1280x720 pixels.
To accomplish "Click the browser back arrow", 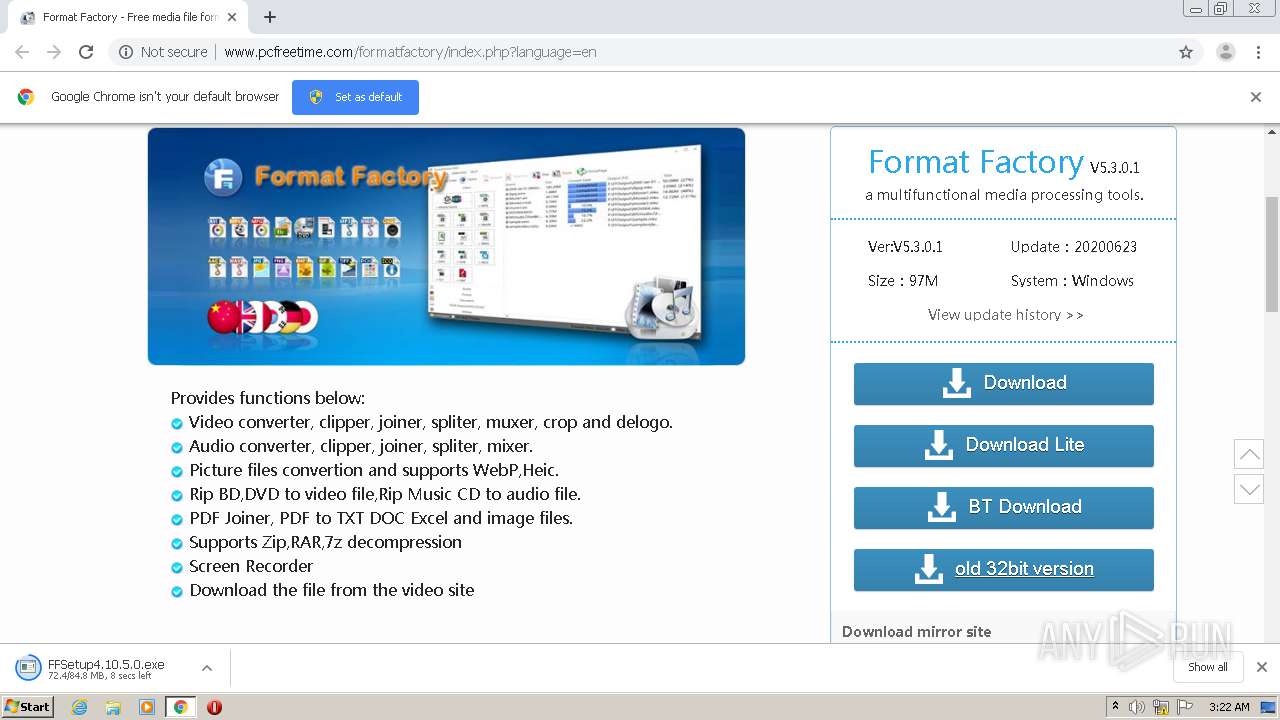I will tap(22, 52).
